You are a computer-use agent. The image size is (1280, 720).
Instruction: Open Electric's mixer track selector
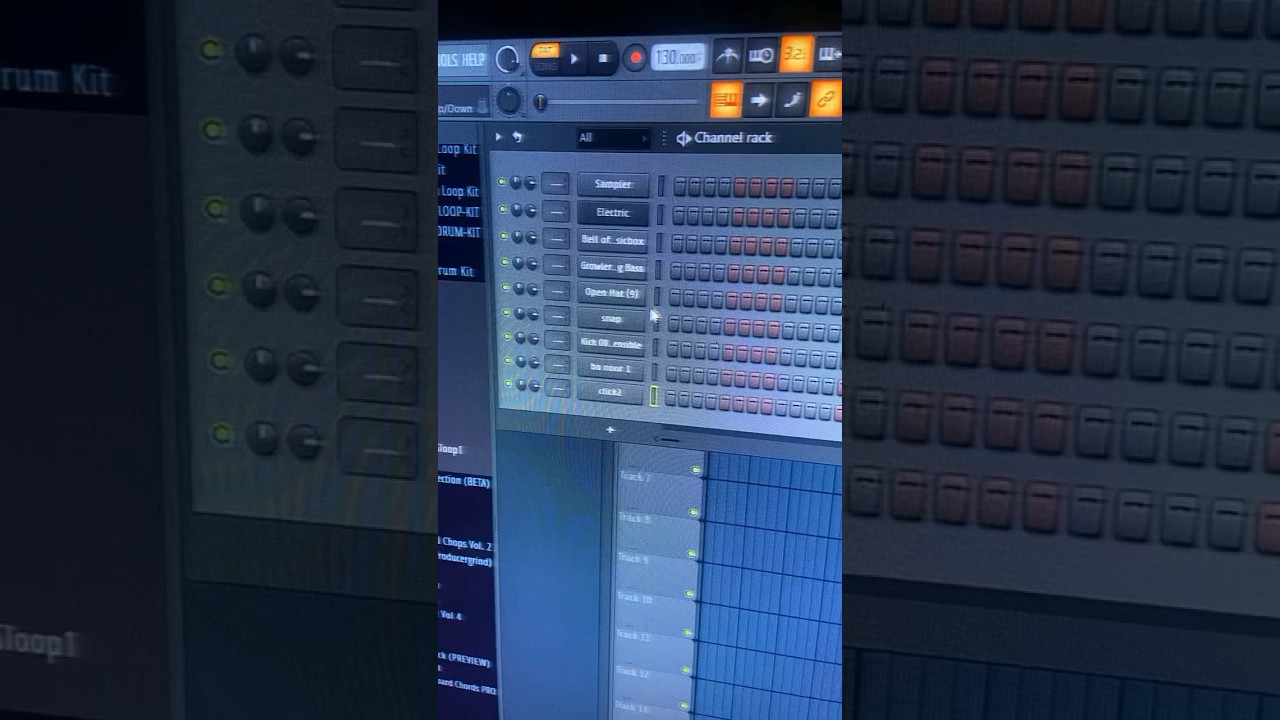pos(555,211)
